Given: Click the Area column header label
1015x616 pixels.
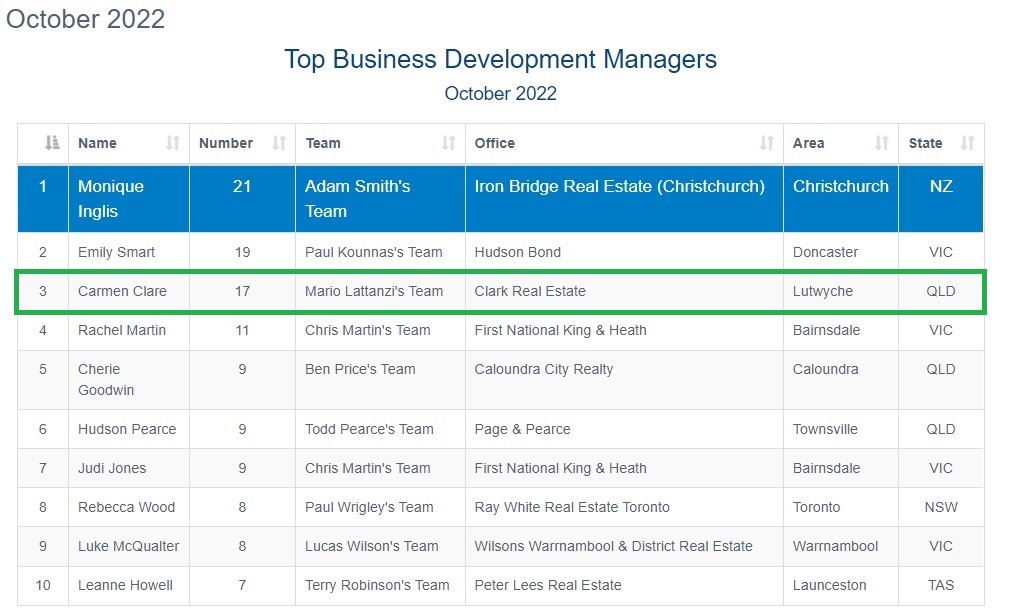Looking at the screenshot, I should coord(809,143).
